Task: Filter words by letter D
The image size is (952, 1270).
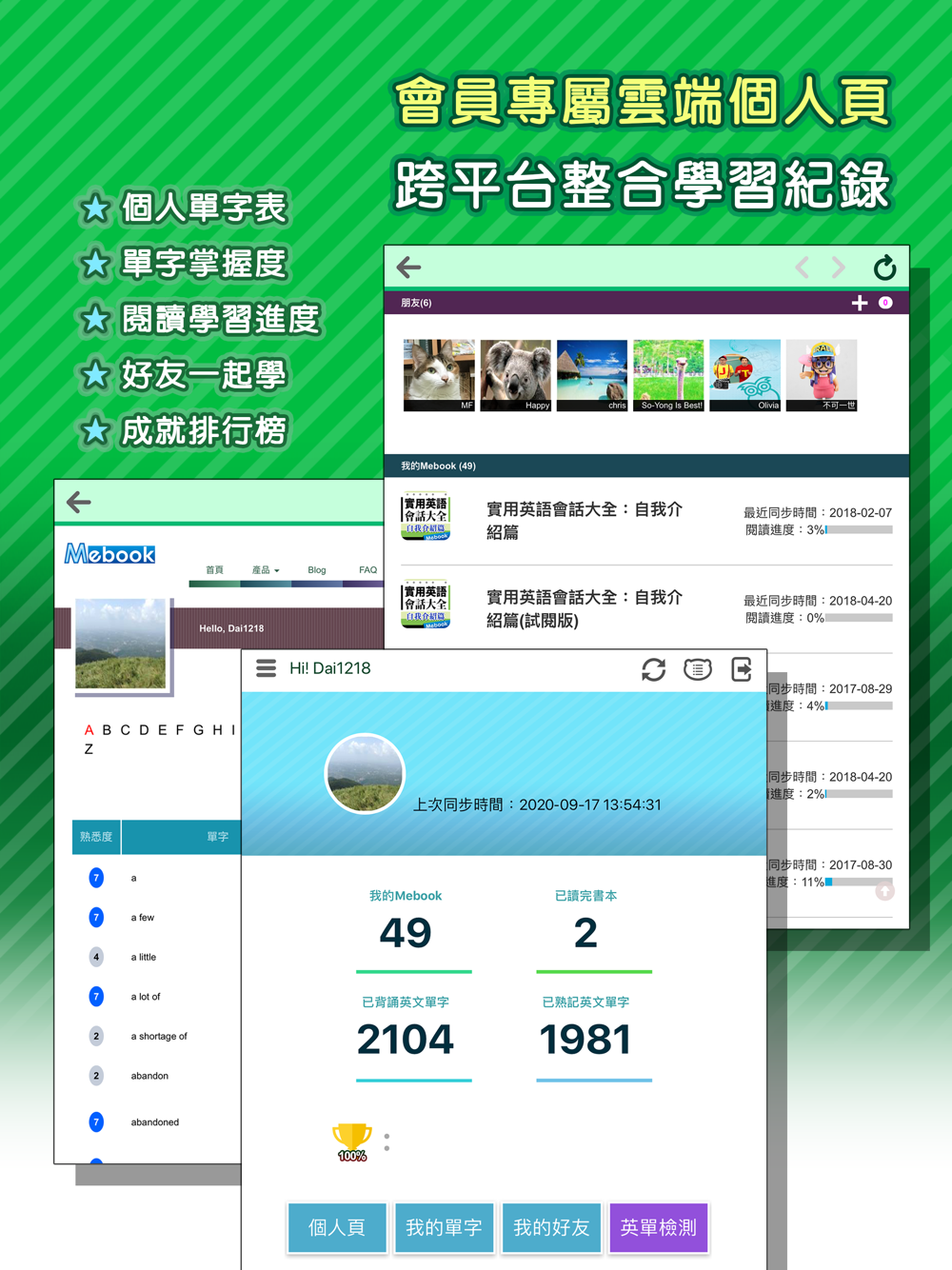Action: 144,730
